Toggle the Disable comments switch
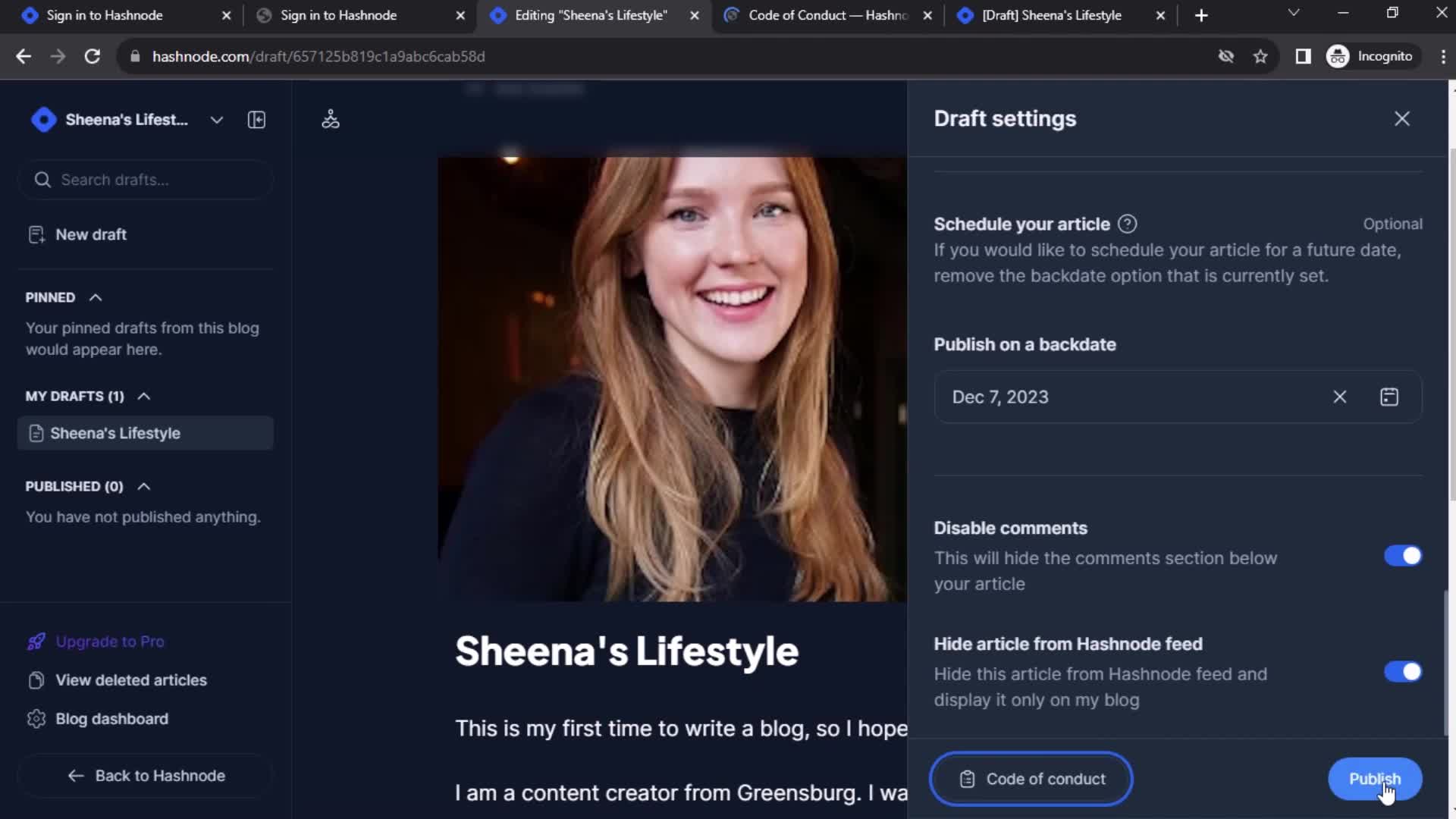The width and height of the screenshot is (1456, 819). coord(1405,556)
